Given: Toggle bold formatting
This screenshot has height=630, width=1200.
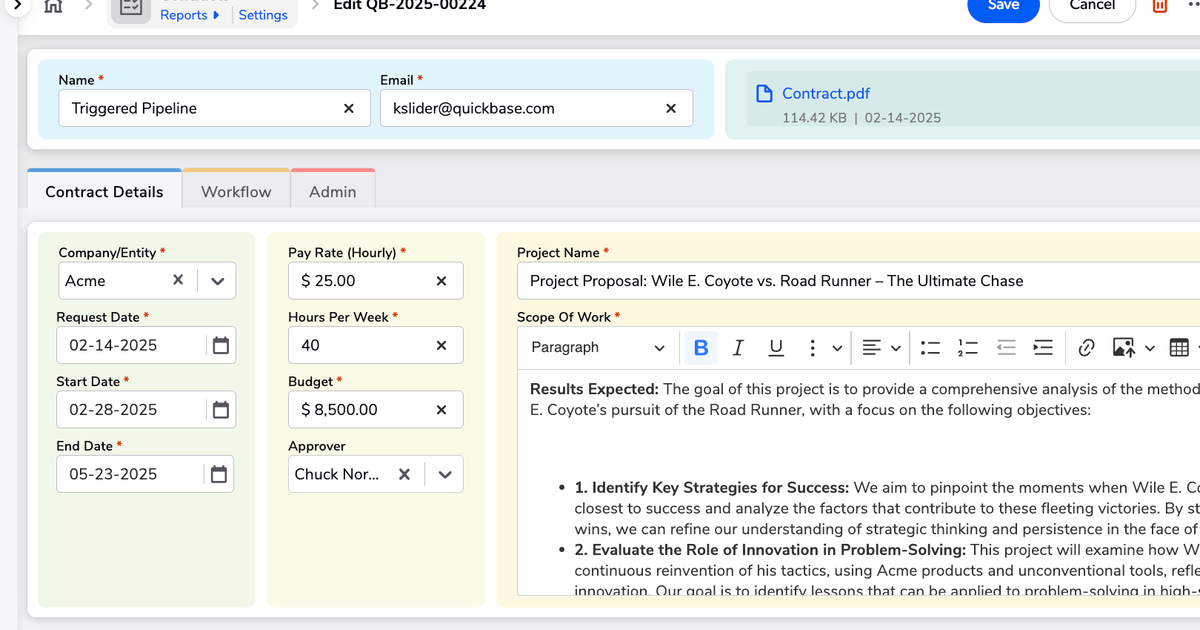Looking at the screenshot, I should pos(701,347).
